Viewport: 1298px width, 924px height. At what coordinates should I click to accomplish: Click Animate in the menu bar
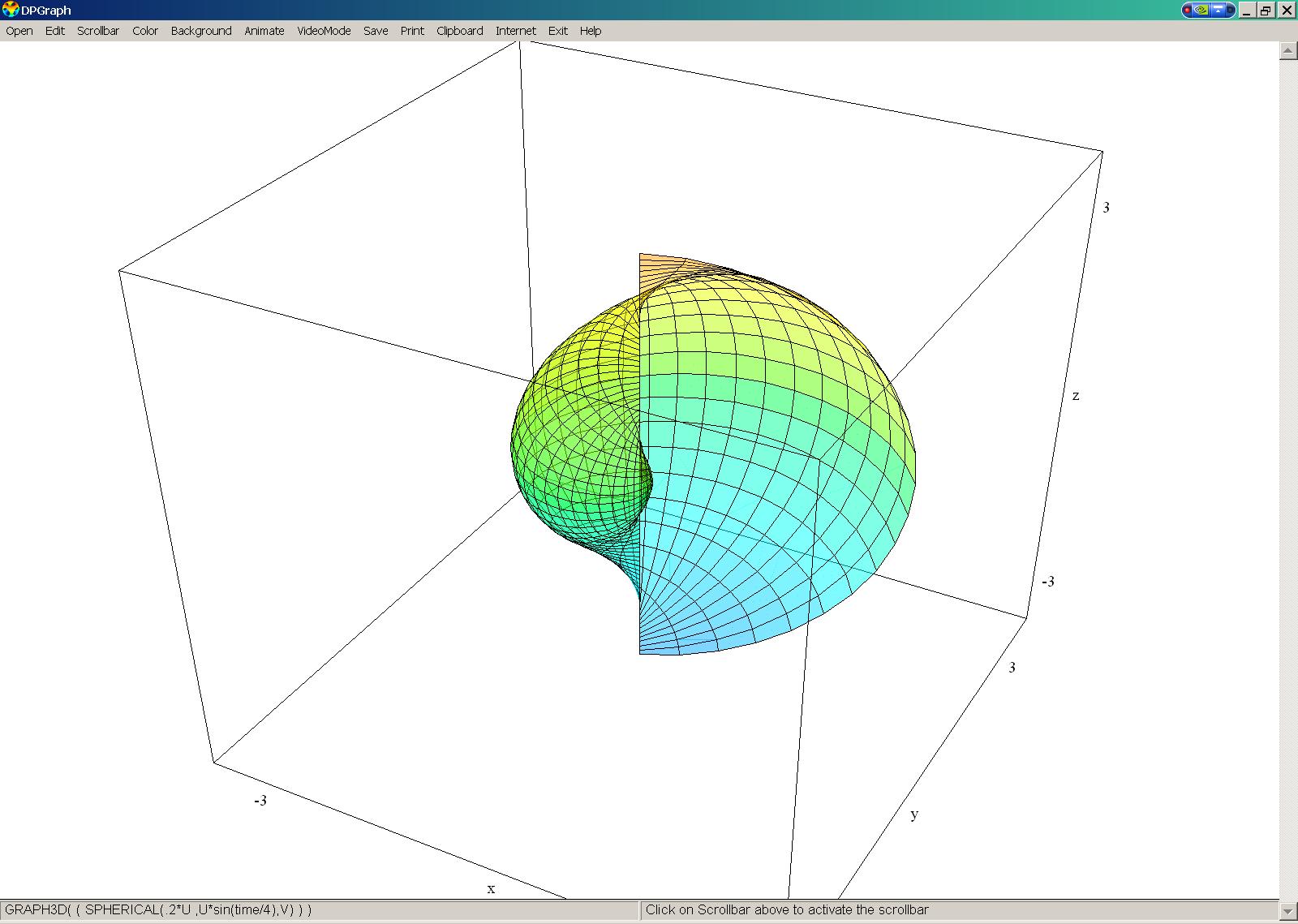pyautogui.click(x=264, y=31)
